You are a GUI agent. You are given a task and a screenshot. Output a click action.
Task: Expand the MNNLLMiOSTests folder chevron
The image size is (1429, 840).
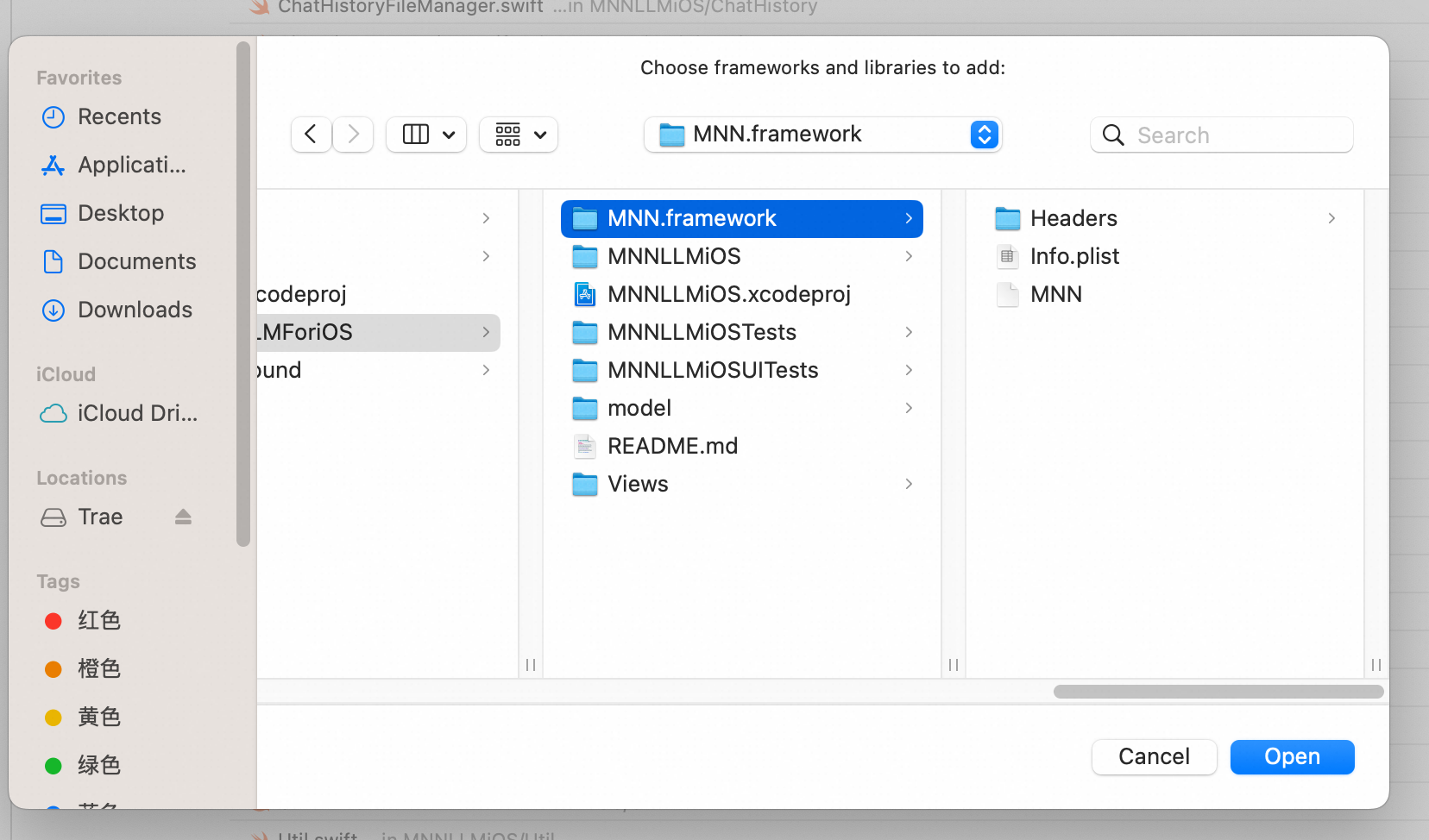pos(909,332)
